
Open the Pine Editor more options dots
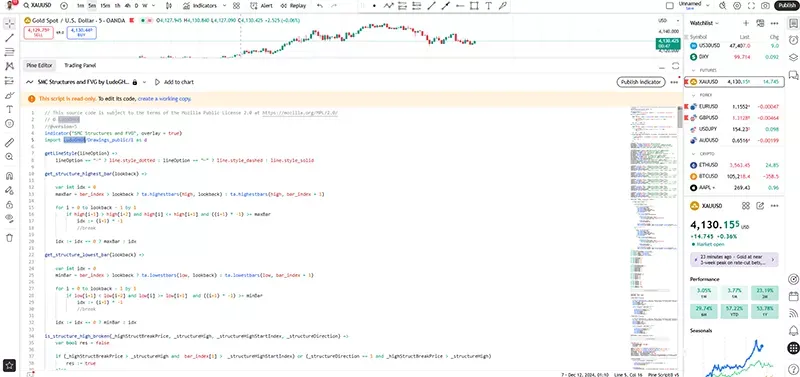(x=674, y=82)
